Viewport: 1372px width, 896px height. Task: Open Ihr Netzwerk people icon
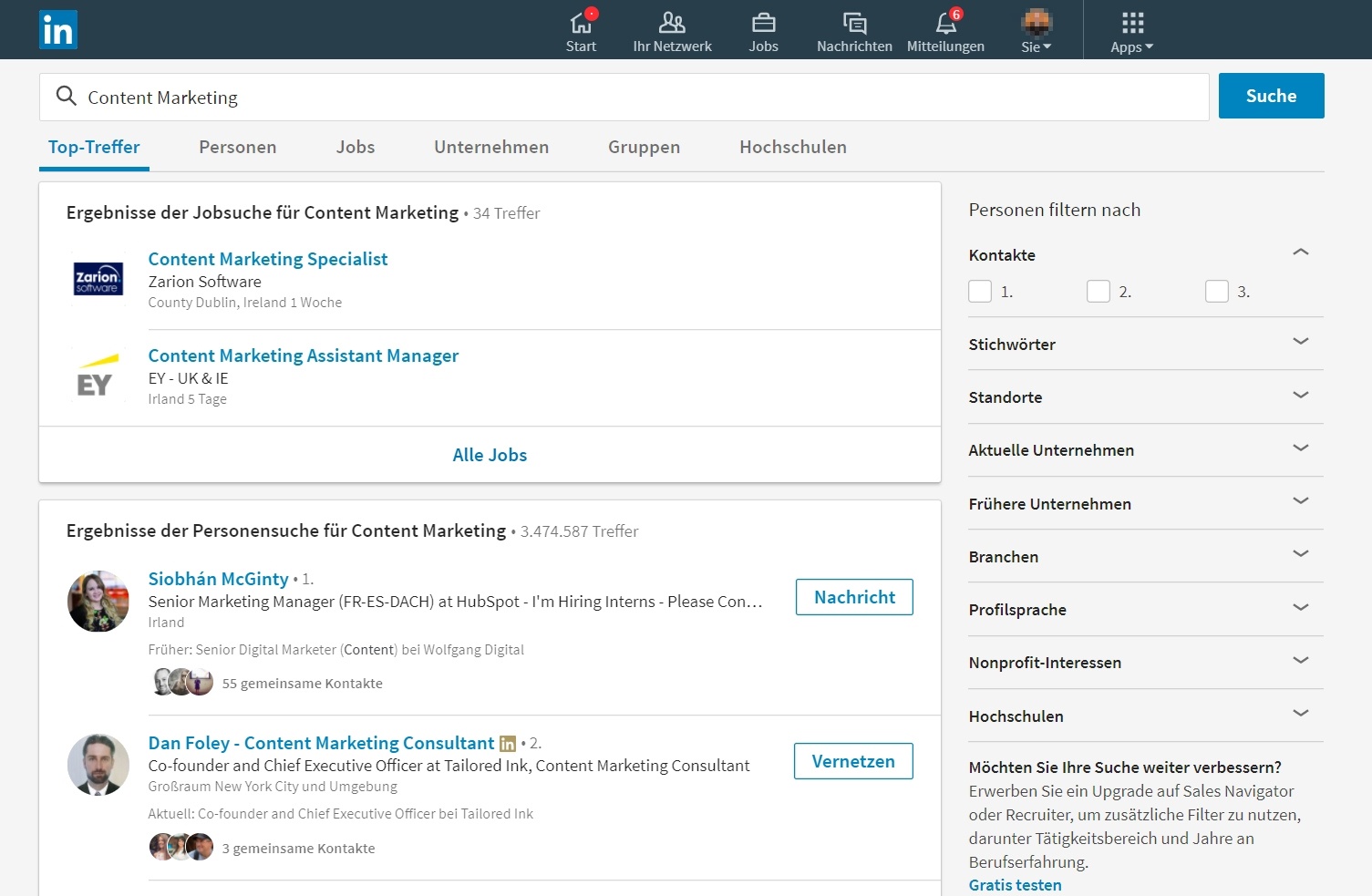(672, 22)
